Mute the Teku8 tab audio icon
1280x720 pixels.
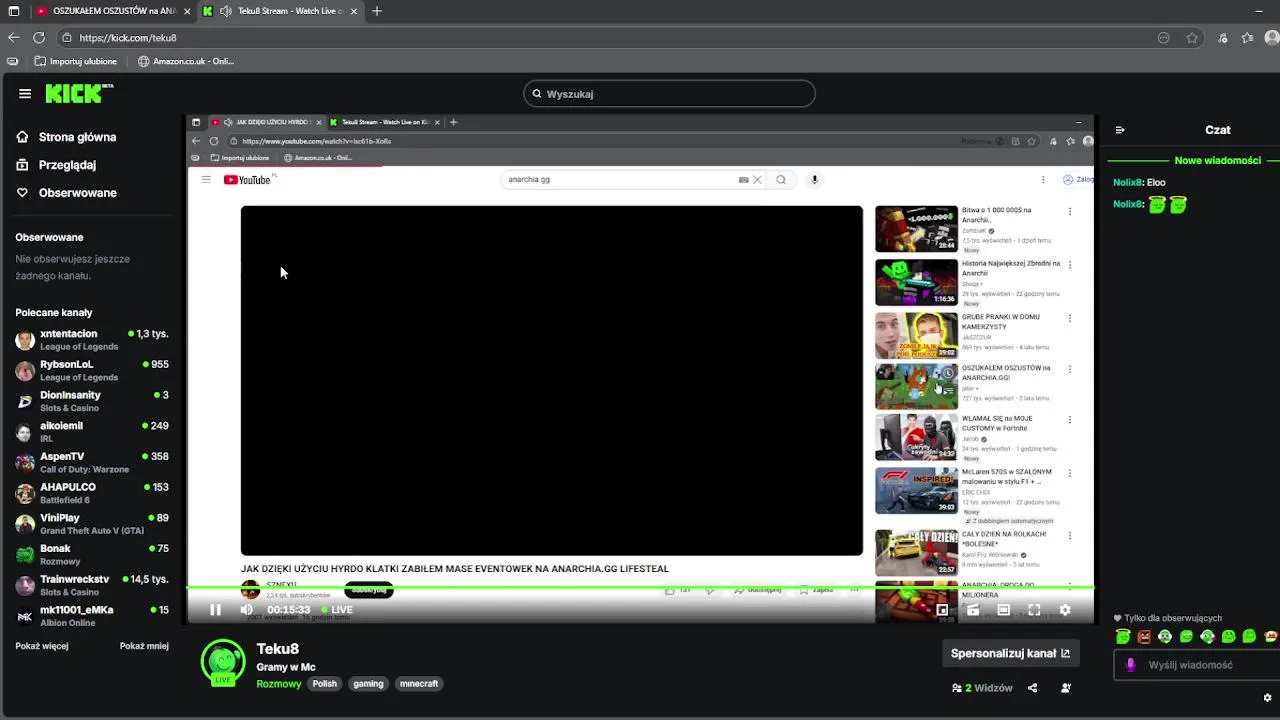tap(225, 11)
